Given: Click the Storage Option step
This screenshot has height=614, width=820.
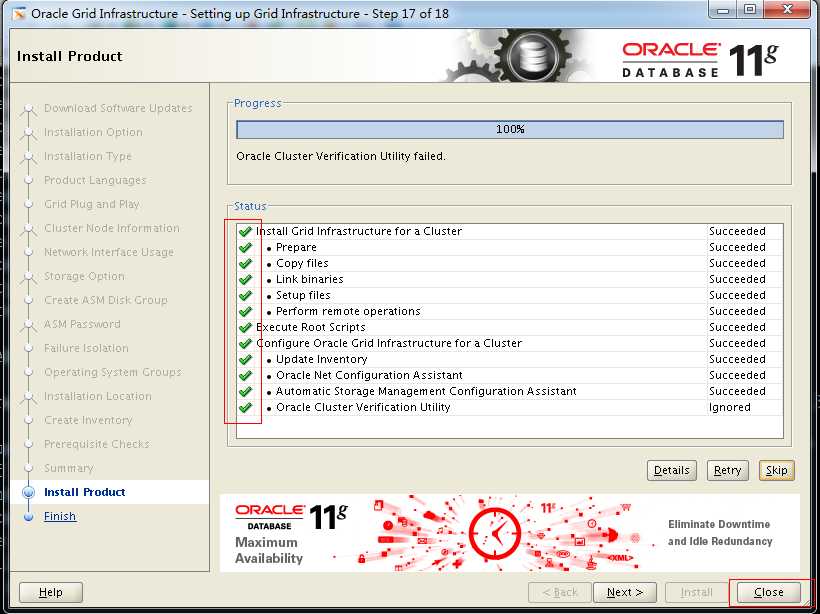Looking at the screenshot, I should pos(84,276).
